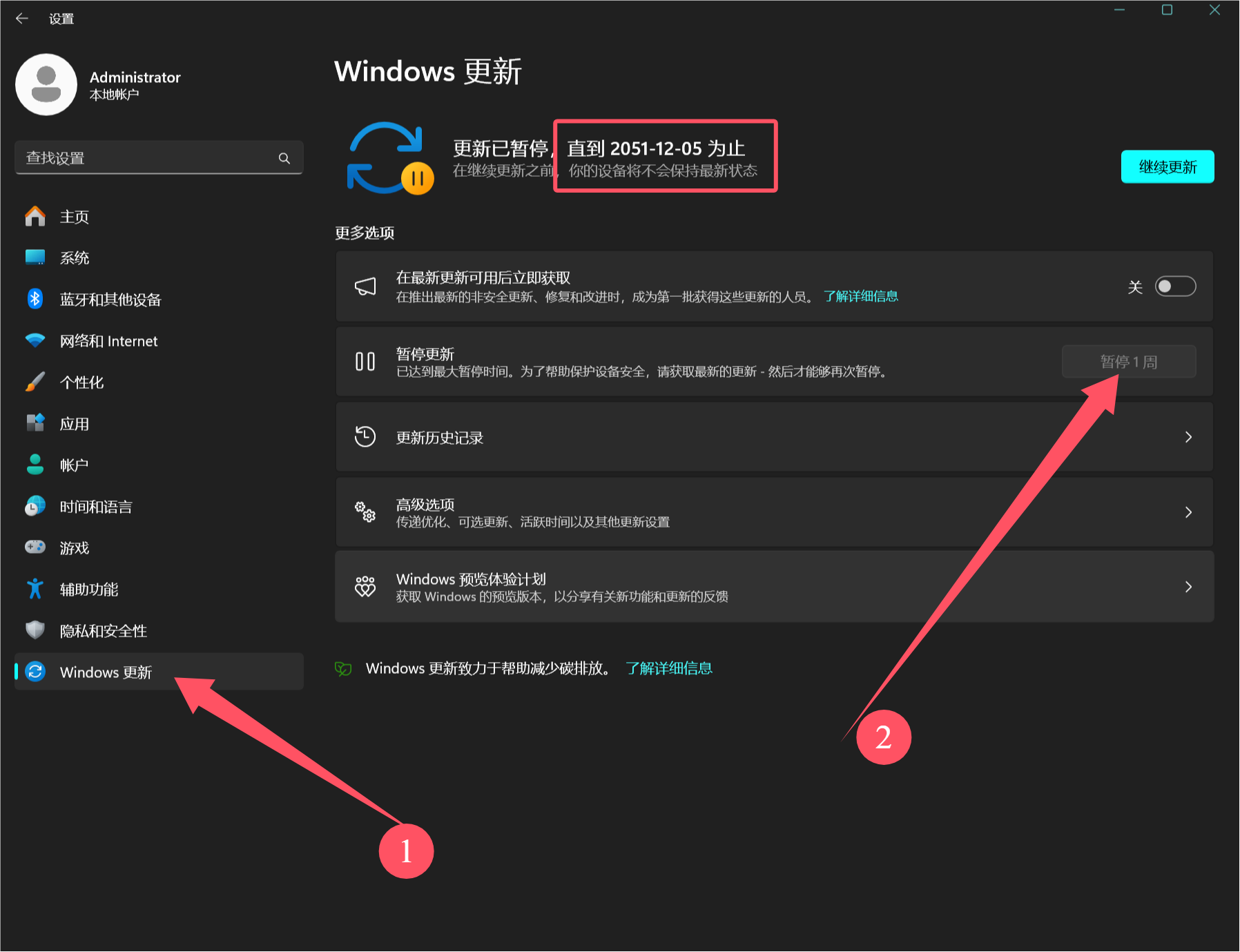The image size is (1240, 952).
Task: Open 隐私和安全性 shield section
Action: pos(103,631)
